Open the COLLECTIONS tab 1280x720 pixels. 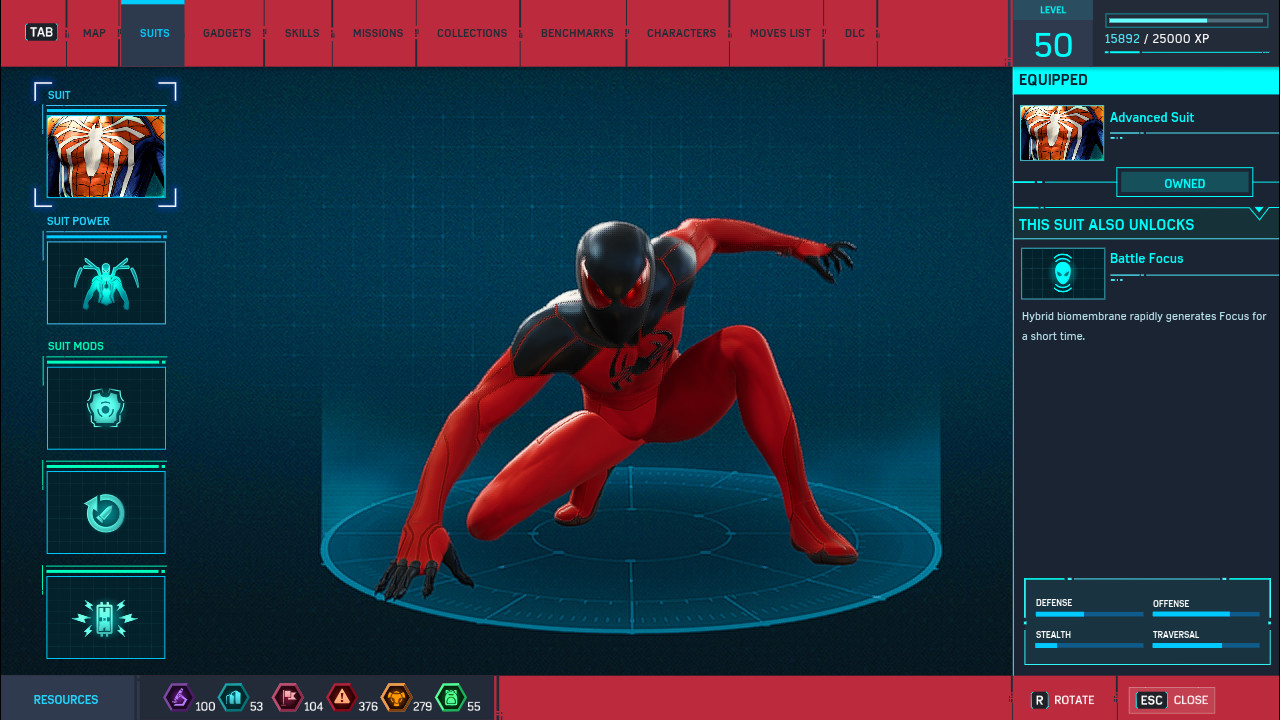pos(471,33)
